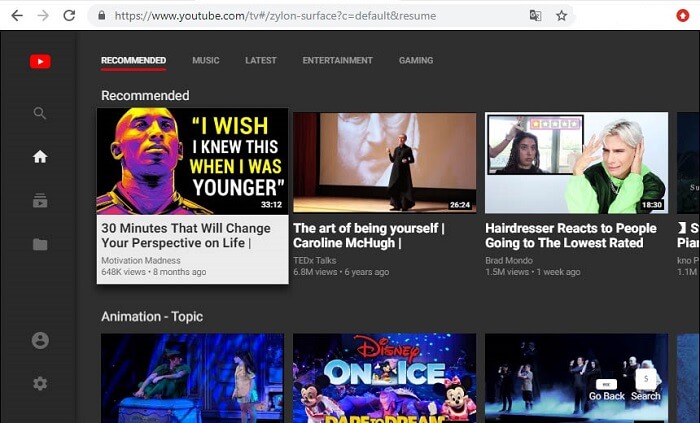Open the 'I Wish I Knew This' video thumbnail
This screenshot has width=700, height=423.
coord(192,162)
